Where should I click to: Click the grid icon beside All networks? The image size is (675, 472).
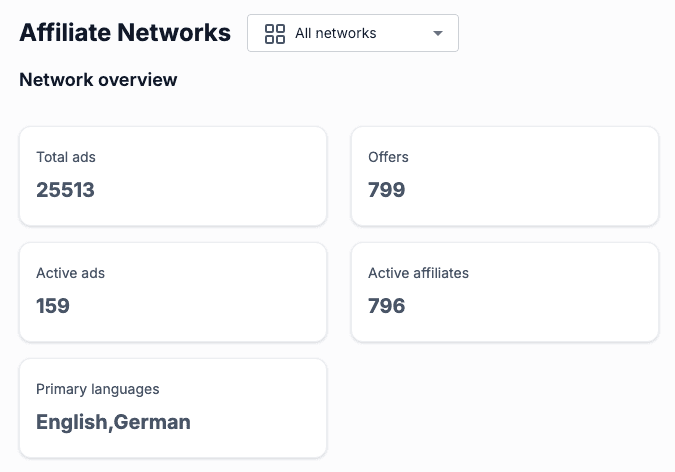(x=275, y=34)
